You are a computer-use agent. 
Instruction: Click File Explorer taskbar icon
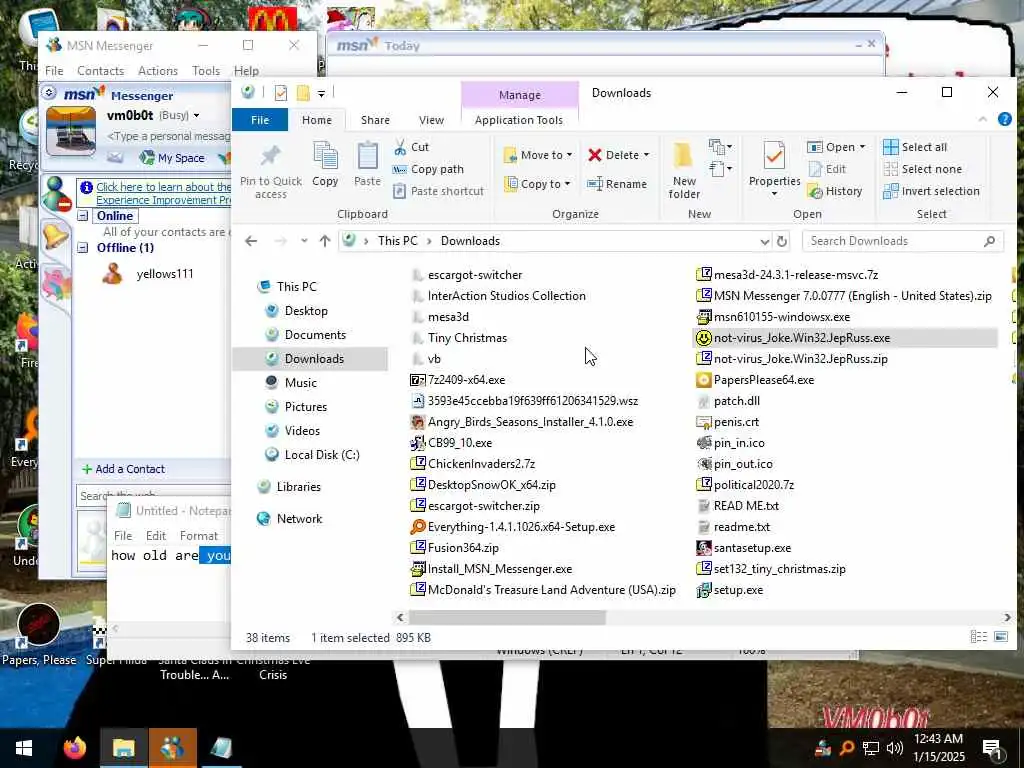(x=123, y=748)
